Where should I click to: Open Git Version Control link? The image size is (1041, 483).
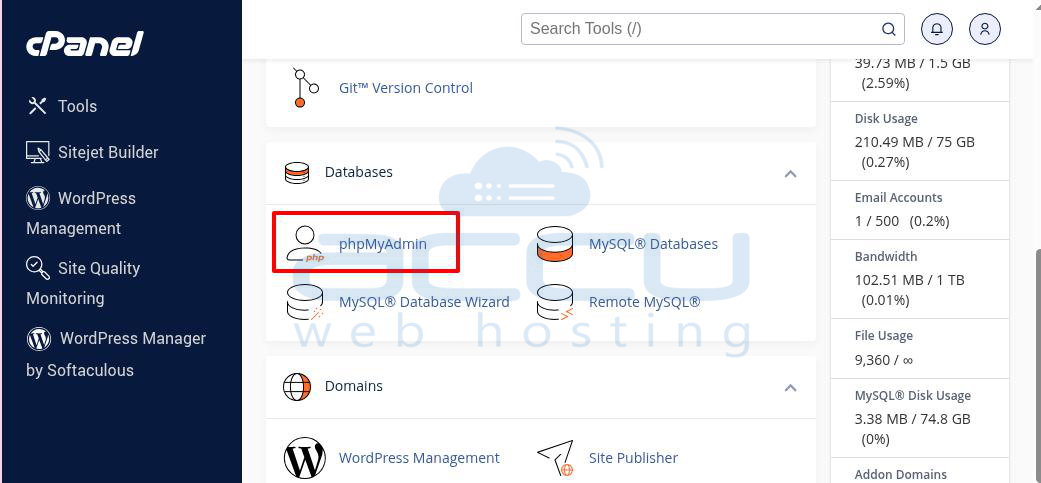(406, 88)
